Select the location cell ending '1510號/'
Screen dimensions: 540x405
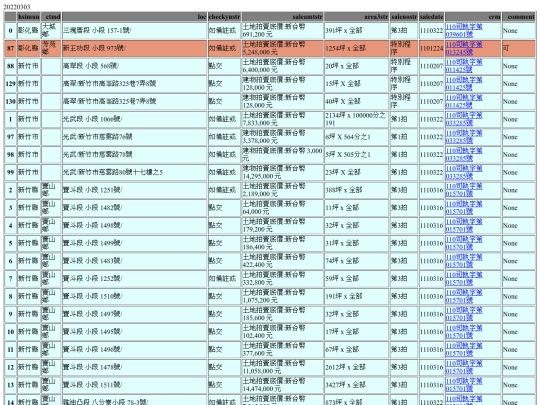coord(134,297)
